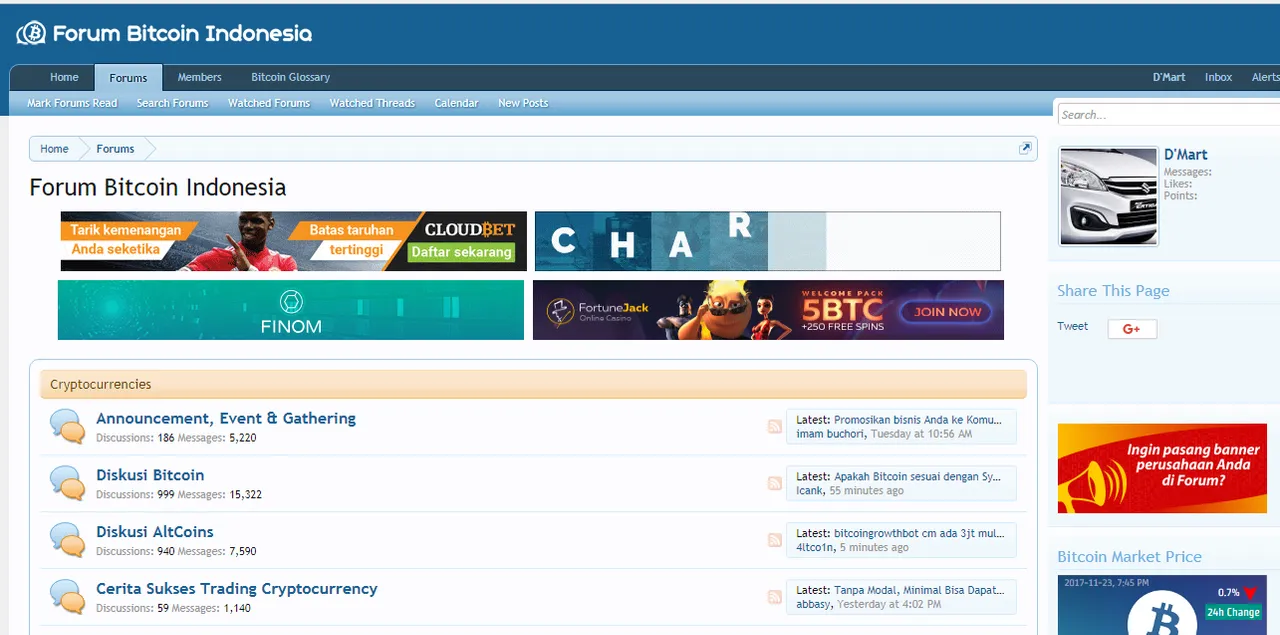Open the Inbox menu
1280x635 pixels.
pyautogui.click(x=1218, y=77)
